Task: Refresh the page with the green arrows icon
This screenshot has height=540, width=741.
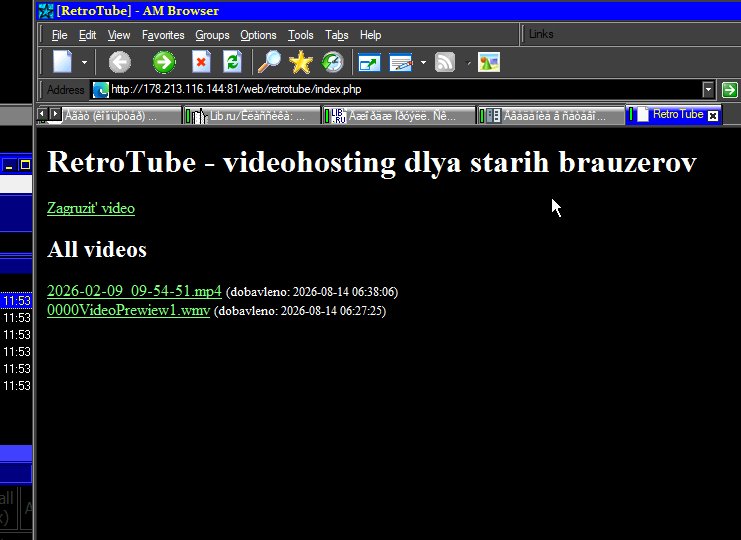Action: tap(232, 62)
